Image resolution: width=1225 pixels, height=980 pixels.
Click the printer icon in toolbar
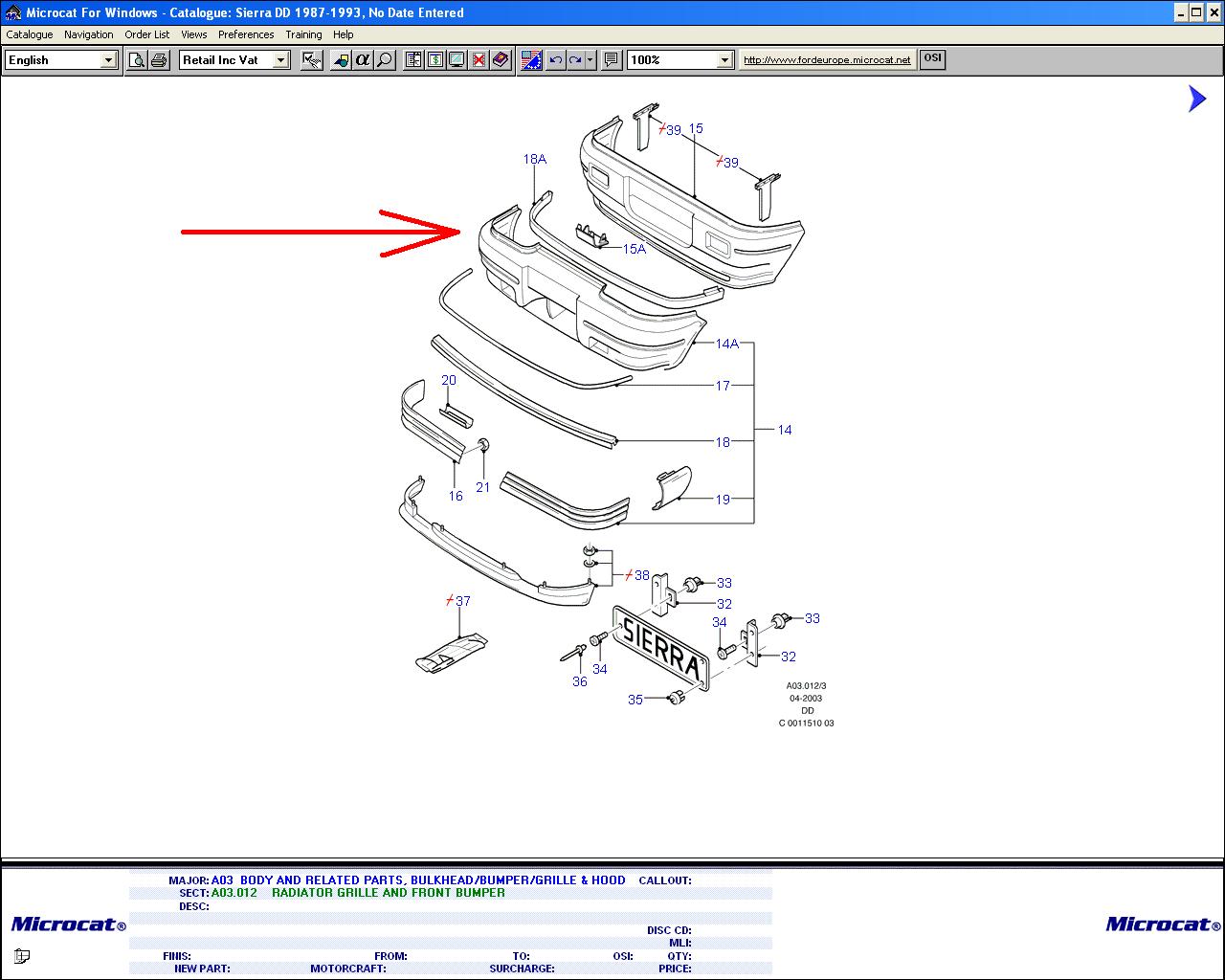point(159,60)
